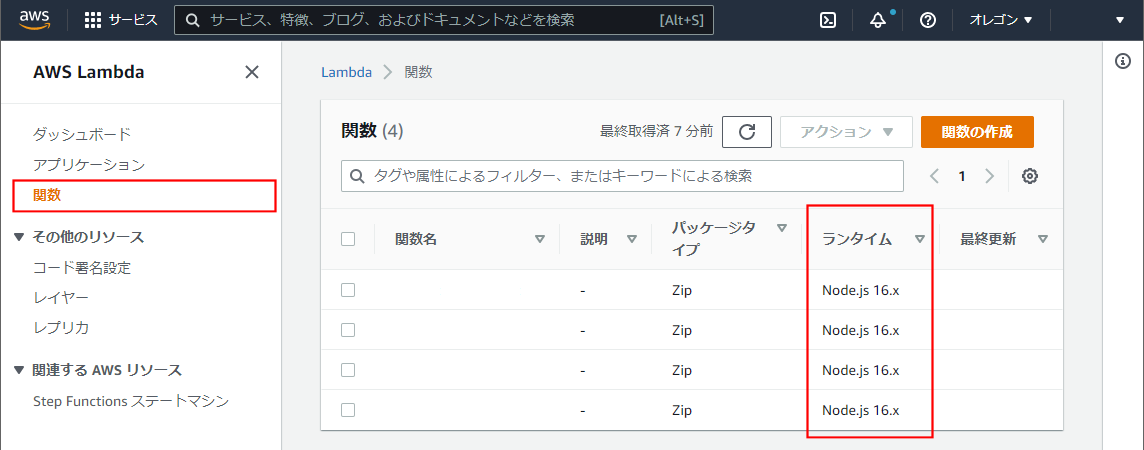Close the AWS Lambda sidebar
1144x450 pixels.
(252, 72)
